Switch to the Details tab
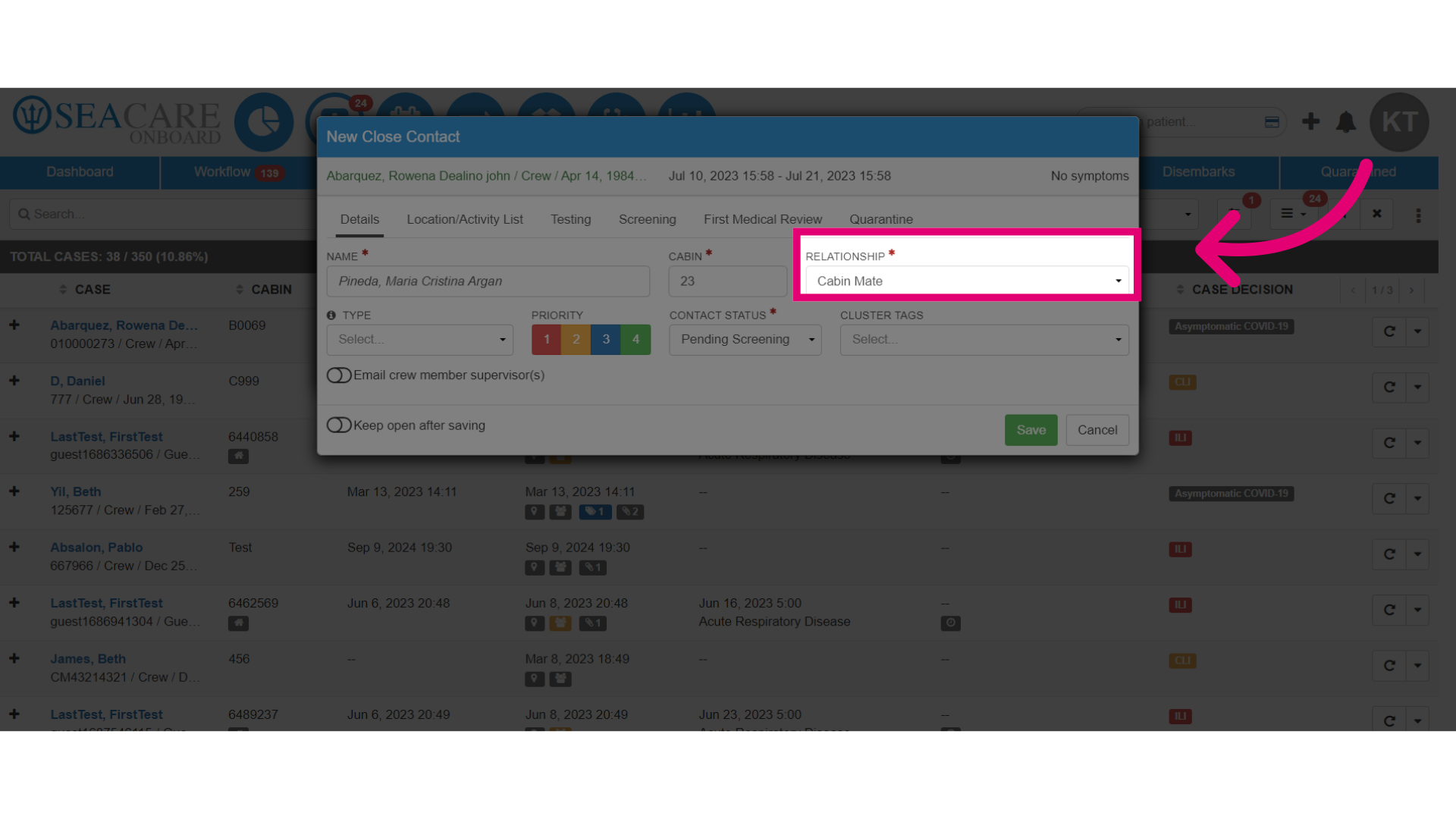 click(x=359, y=219)
